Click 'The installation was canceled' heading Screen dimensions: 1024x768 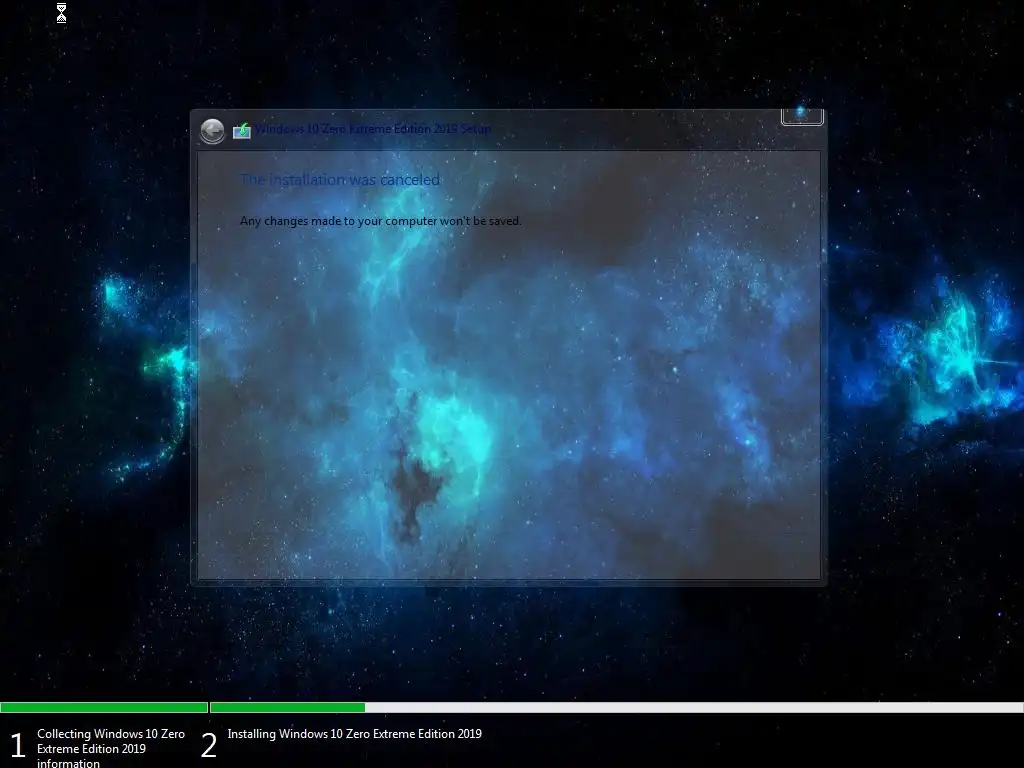coord(340,180)
